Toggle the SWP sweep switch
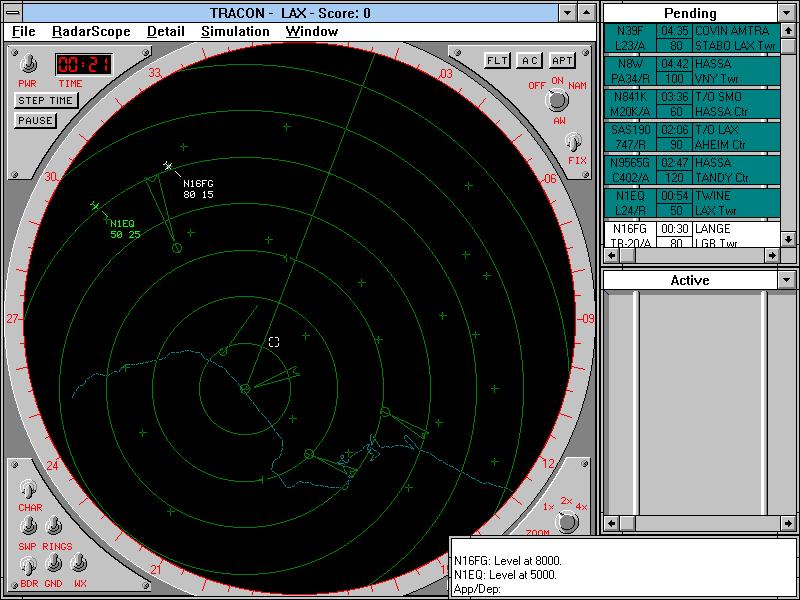 pyautogui.click(x=29, y=526)
